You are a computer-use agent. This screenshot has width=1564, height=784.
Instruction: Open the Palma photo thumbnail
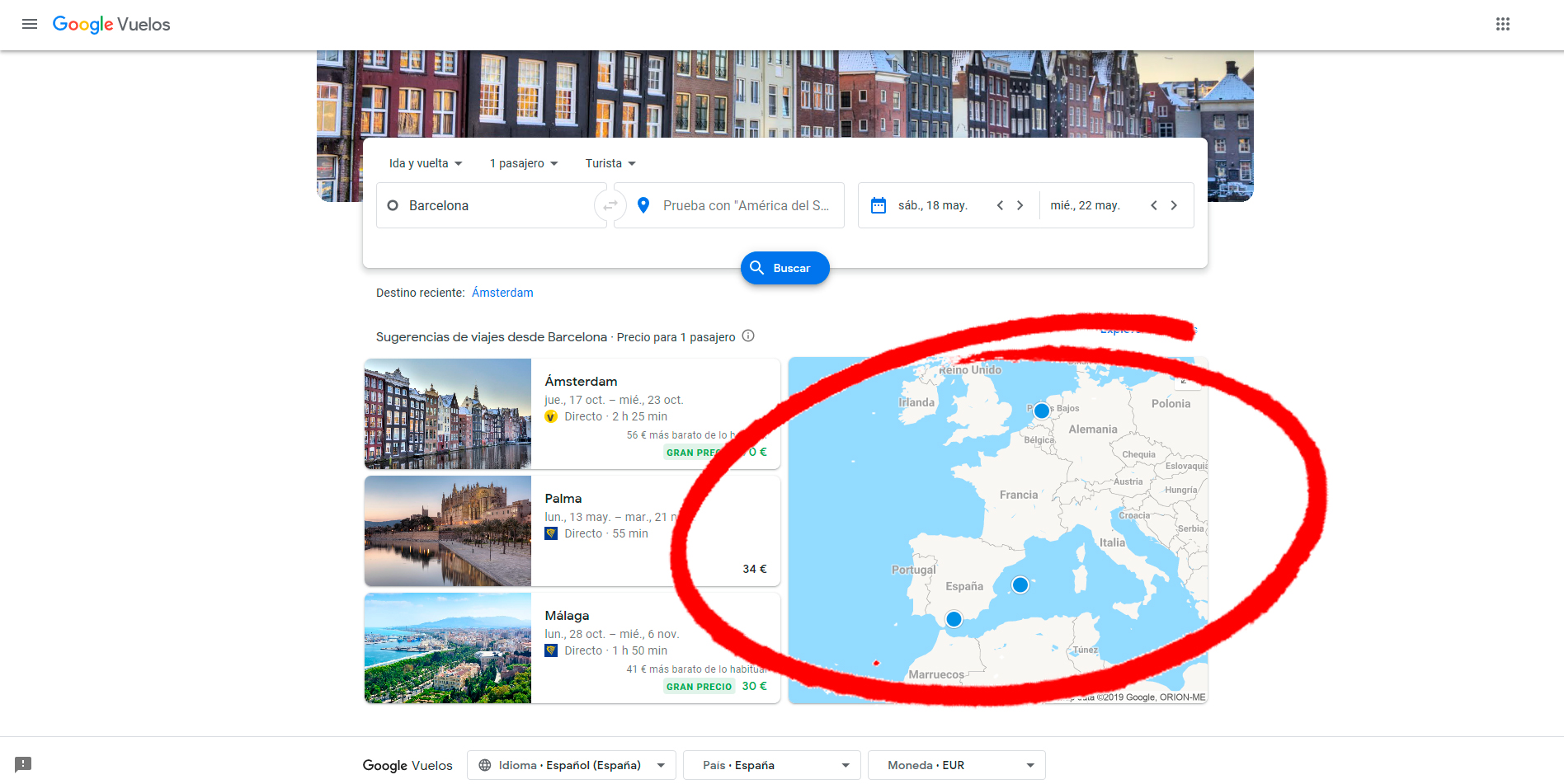click(x=448, y=531)
